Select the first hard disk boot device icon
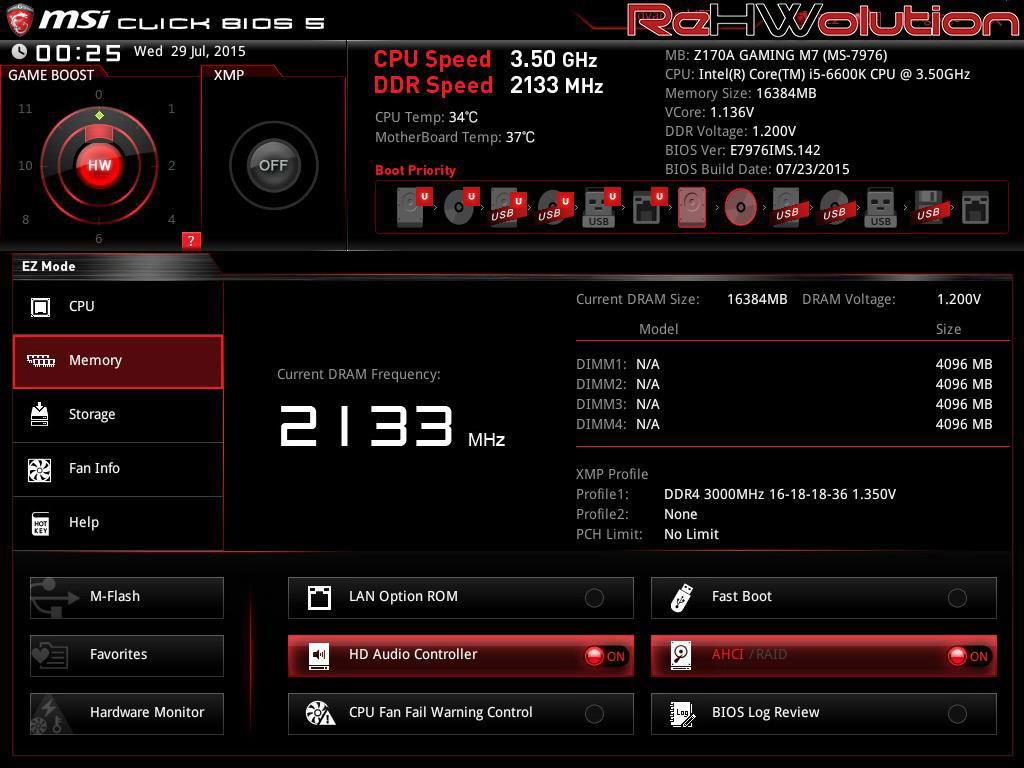This screenshot has width=1024, height=768. coord(412,208)
